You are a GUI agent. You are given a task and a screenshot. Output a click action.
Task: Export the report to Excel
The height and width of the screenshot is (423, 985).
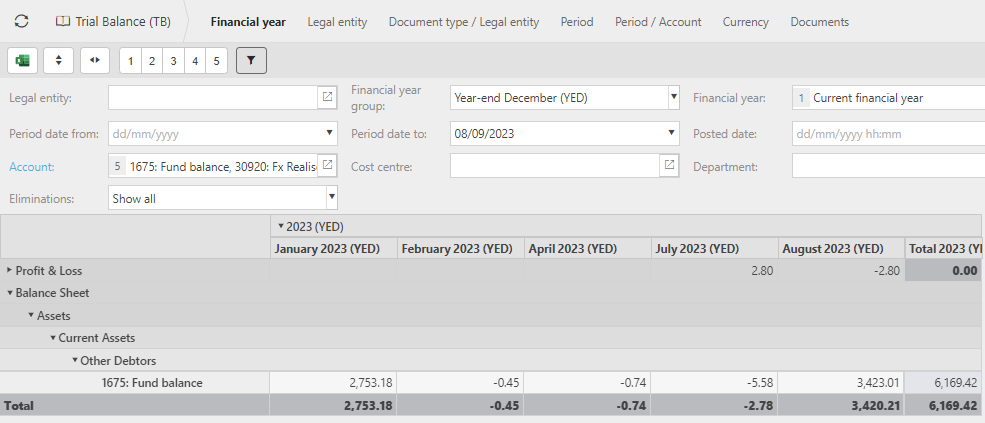(23, 61)
